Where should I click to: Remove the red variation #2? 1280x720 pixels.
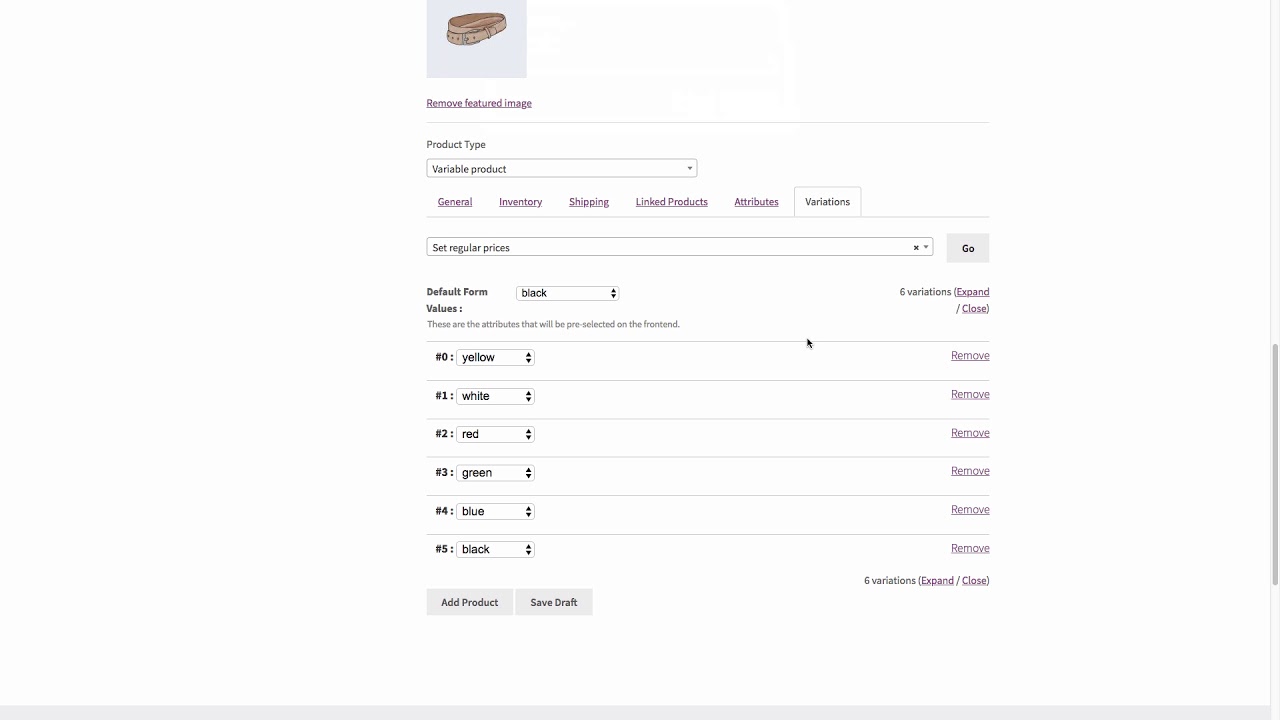point(970,432)
